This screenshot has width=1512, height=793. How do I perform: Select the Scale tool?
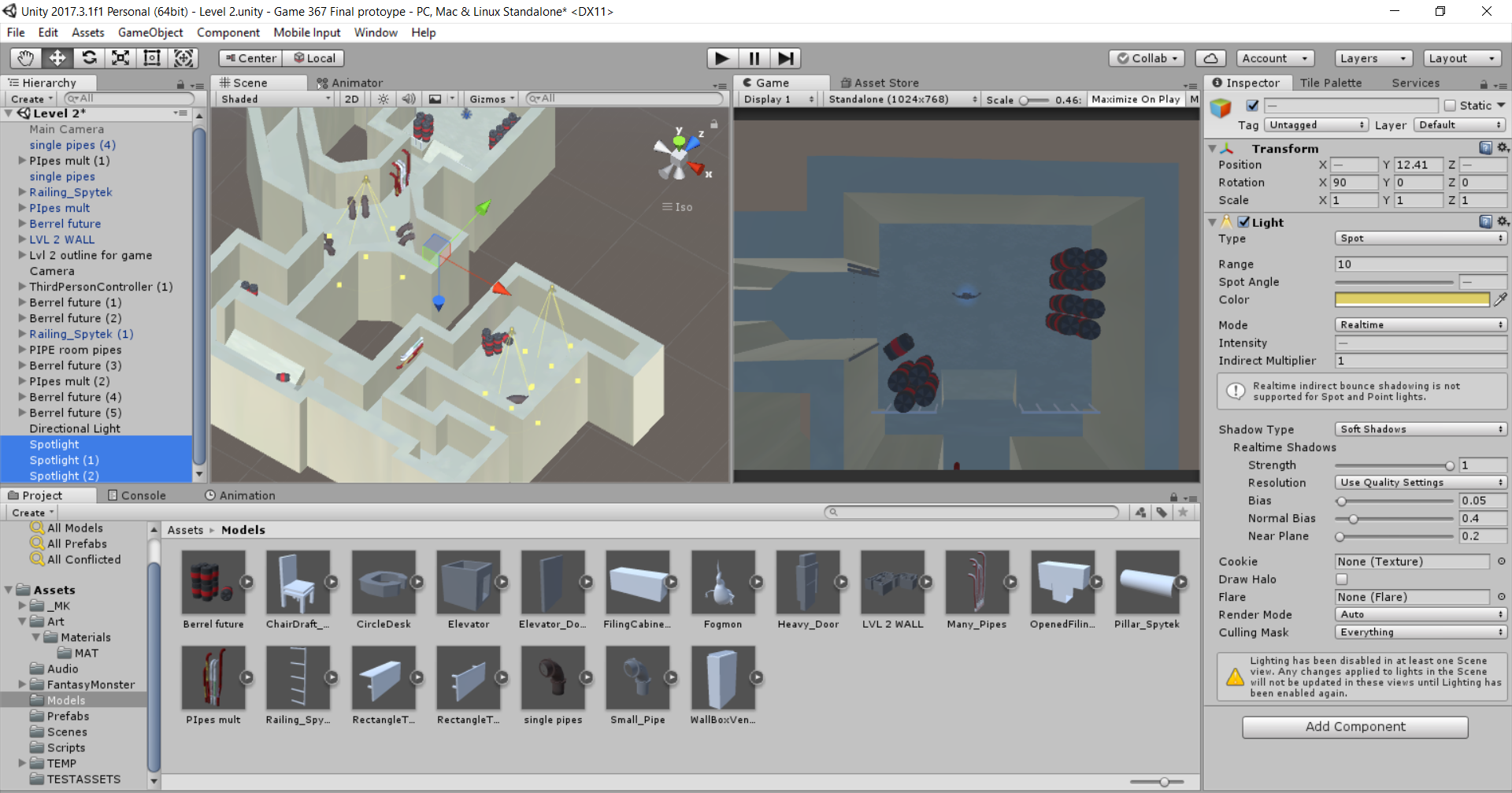pos(120,58)
